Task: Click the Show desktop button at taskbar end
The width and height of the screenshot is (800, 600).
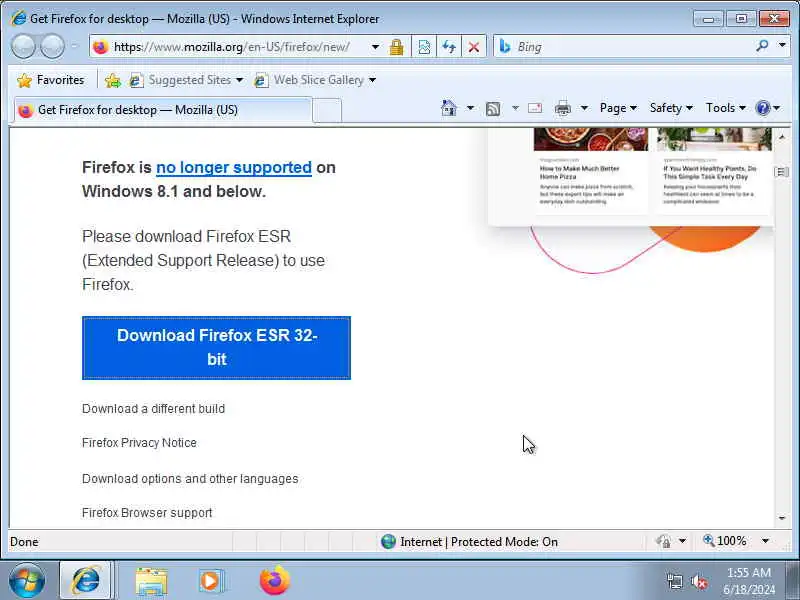Action: click(793, 581)
